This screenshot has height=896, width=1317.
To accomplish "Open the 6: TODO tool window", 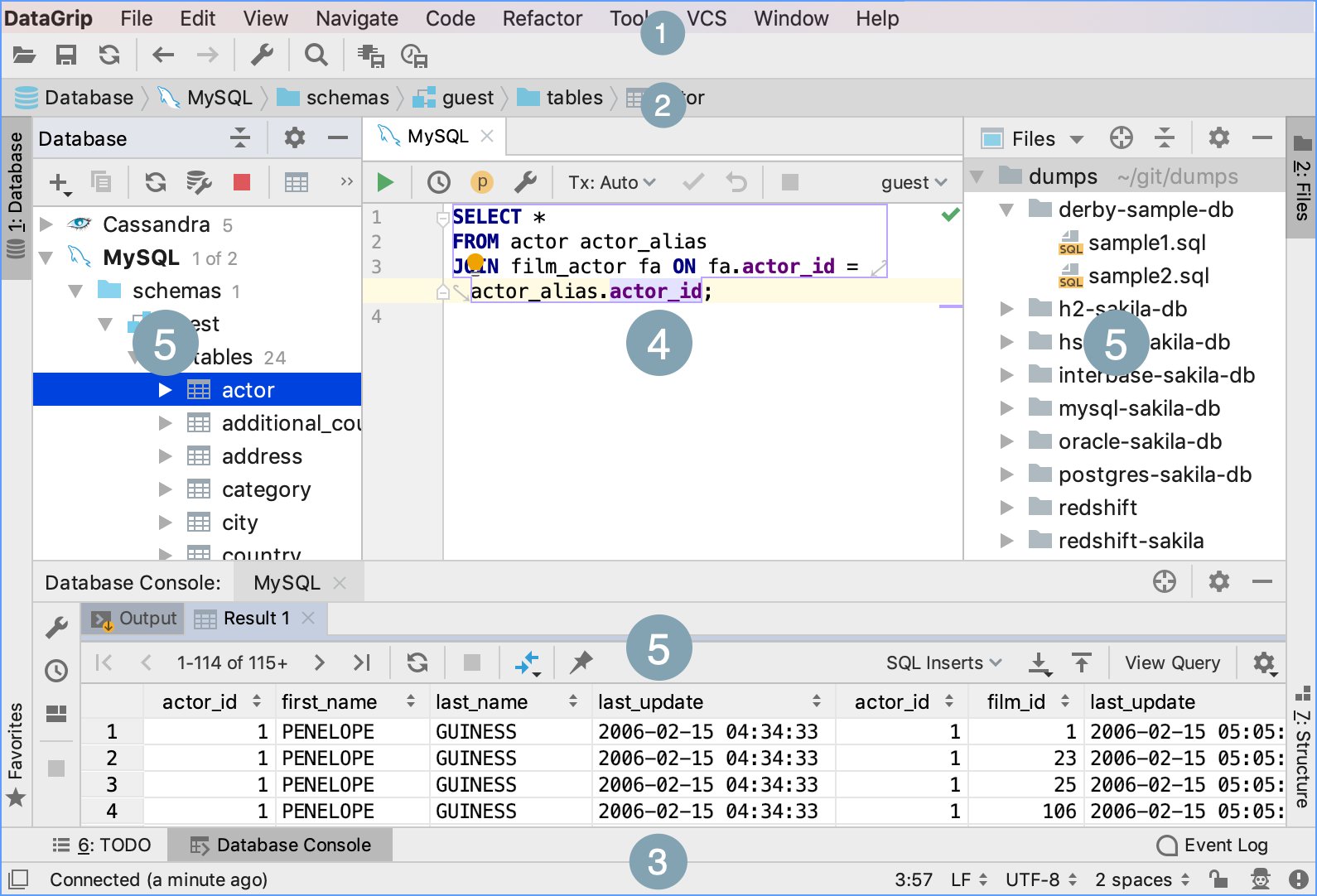I will 102,845.
